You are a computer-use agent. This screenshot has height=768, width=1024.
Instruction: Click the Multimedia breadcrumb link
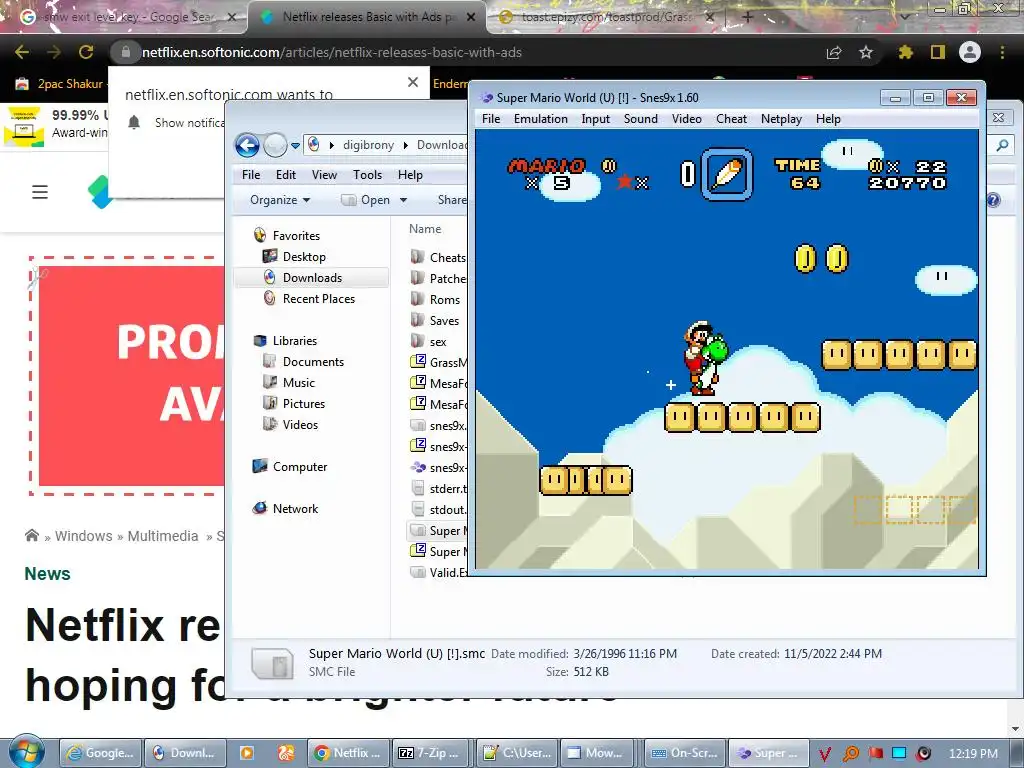[163, 536]
